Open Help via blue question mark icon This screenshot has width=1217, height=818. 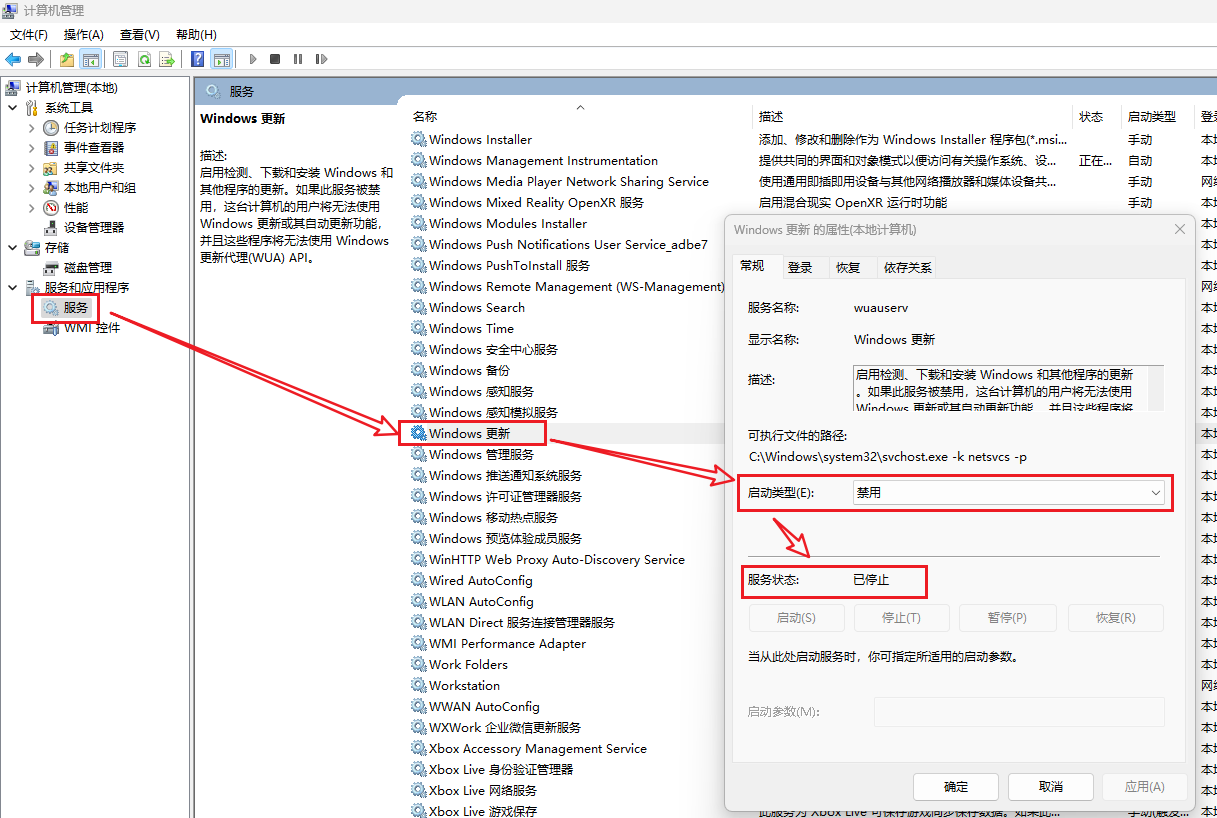[198, 59]
